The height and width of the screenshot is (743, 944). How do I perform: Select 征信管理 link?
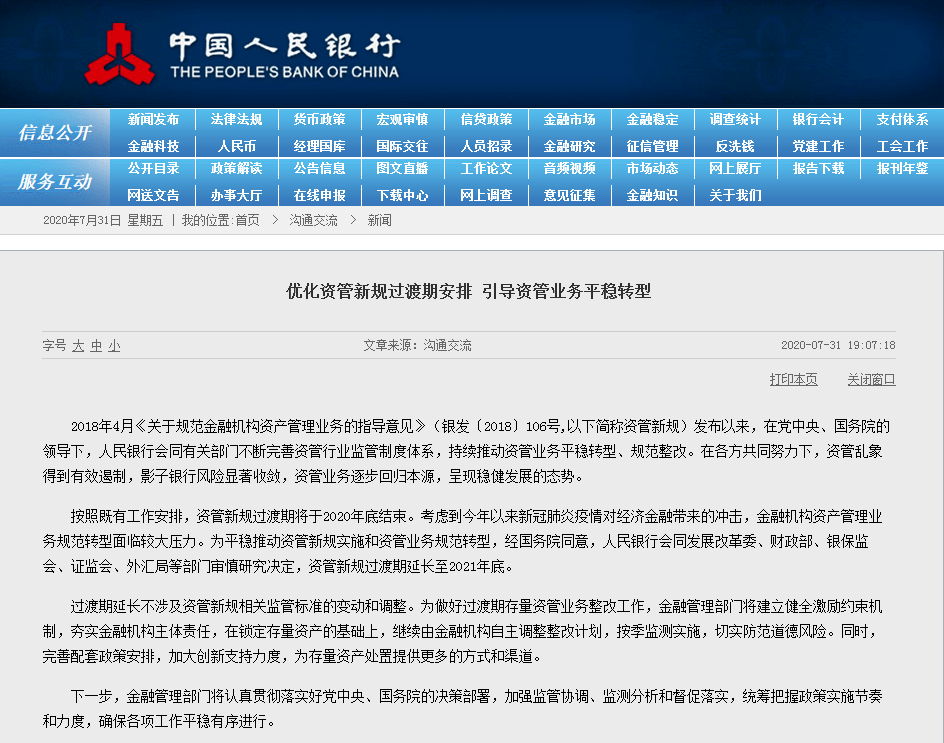[653, 146]
